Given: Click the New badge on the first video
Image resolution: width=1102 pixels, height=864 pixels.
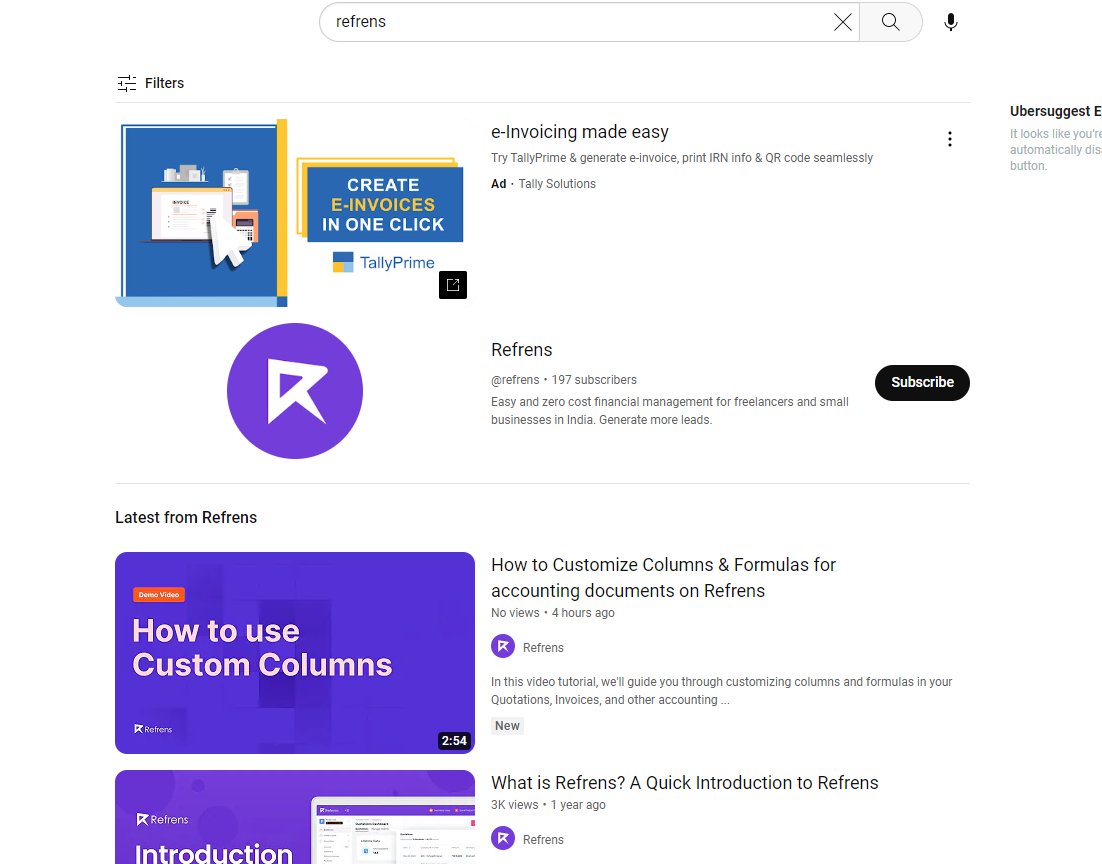Looking at the screenshot, I should coord(507,726).
